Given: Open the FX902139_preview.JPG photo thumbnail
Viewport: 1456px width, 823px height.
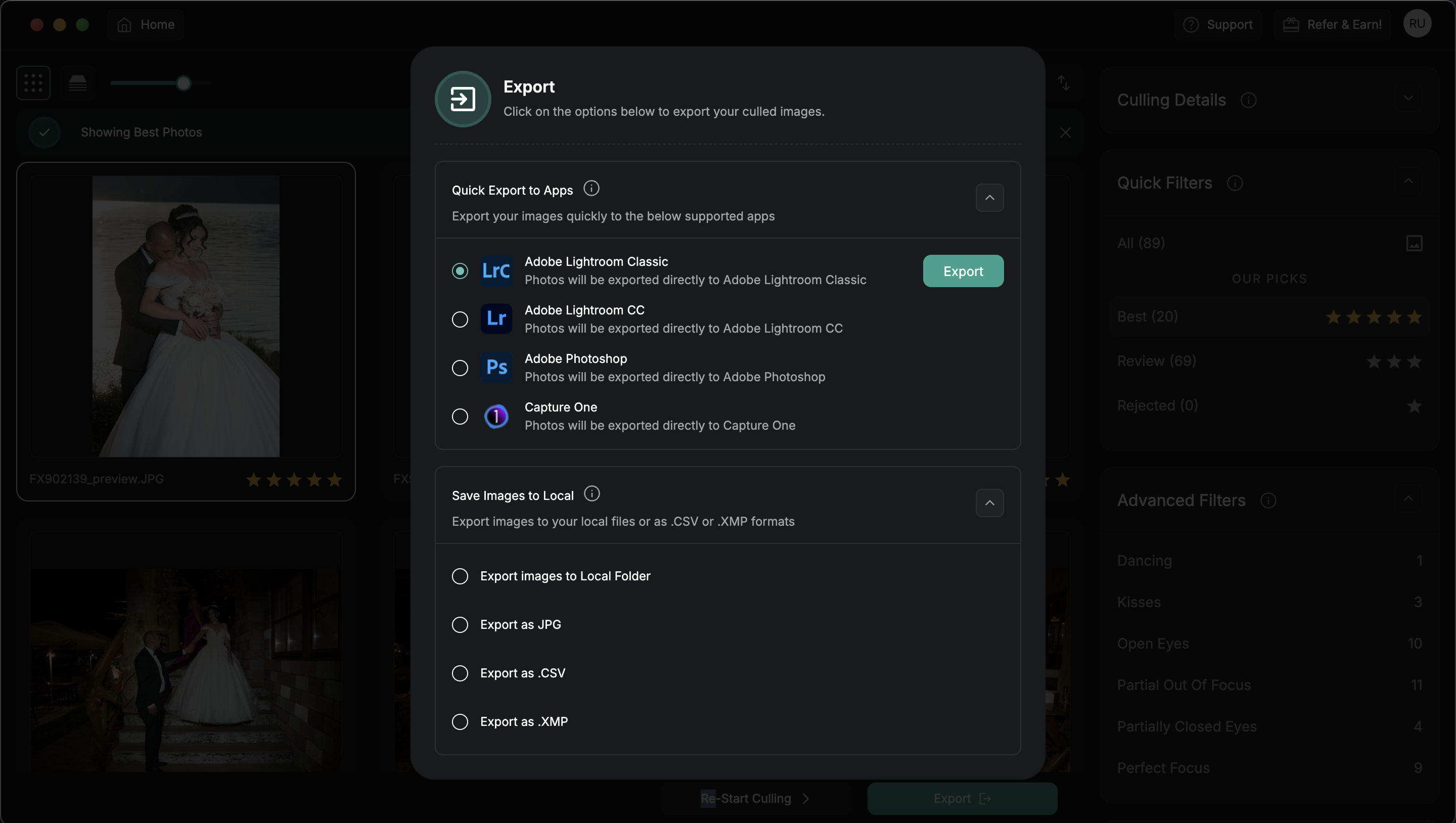Looking at the screenshot, I should 186,316.
